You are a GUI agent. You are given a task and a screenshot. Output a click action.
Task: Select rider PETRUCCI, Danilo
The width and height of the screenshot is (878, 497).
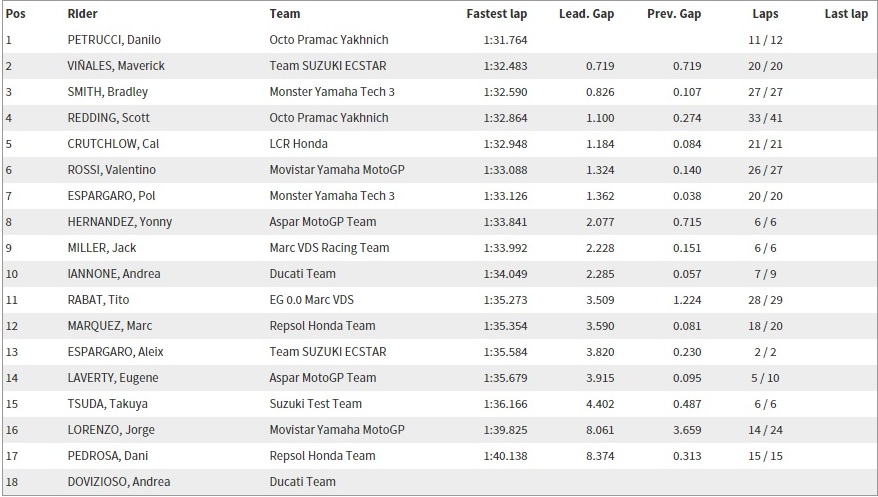114,40
